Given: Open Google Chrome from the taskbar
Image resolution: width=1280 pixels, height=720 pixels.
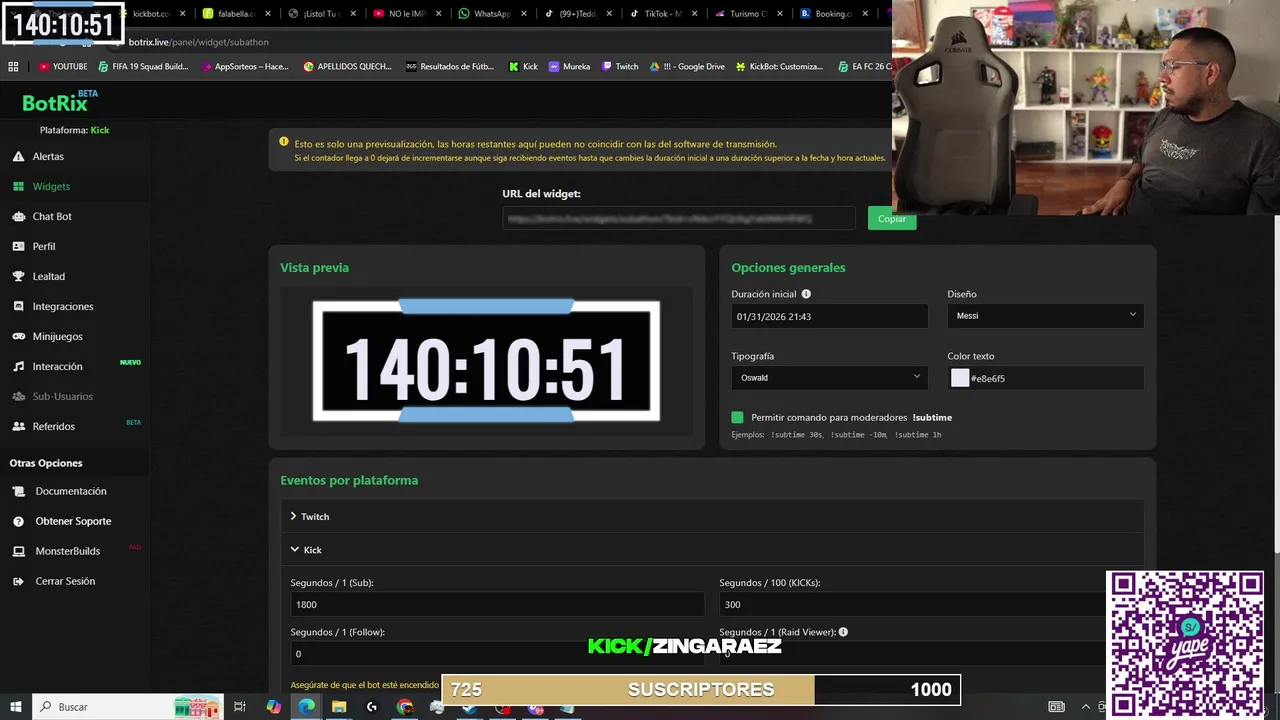Looking at the screenshot, I should pos(404,706).
